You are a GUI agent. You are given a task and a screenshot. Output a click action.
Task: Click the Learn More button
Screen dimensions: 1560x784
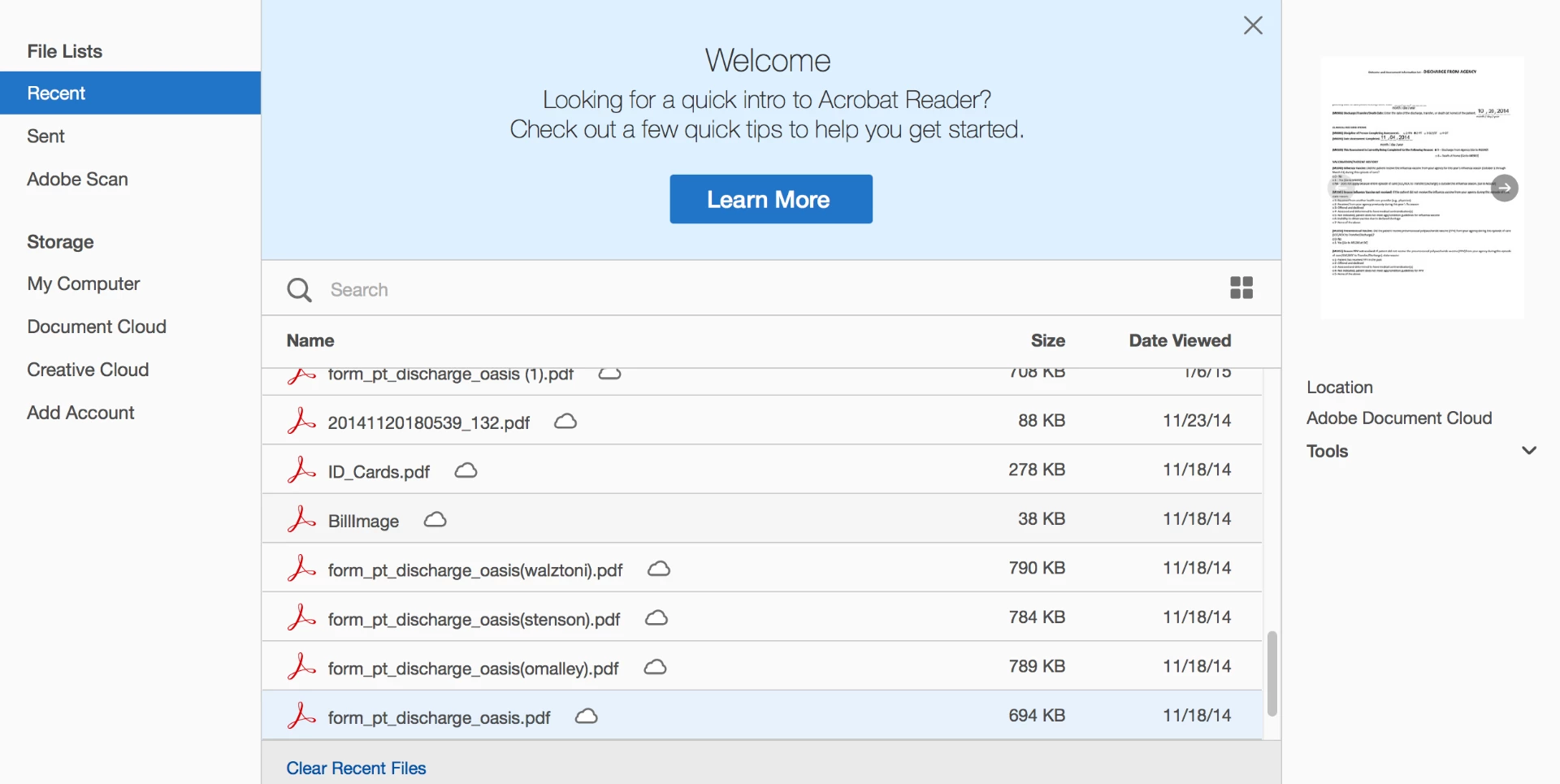tap(771, 199)
